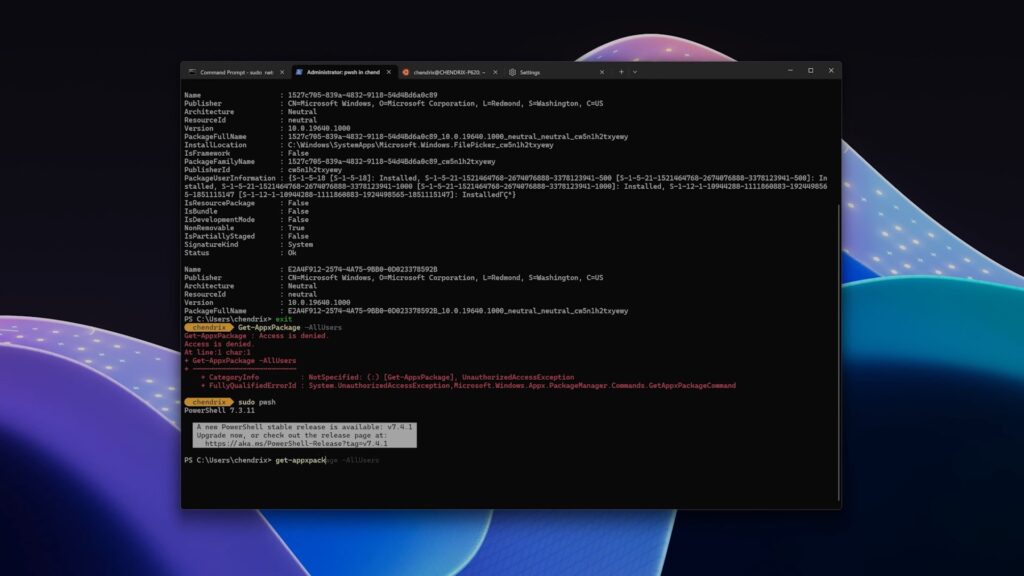Expand the new tab profile dropdown
1024x576 pixels.
pyautogui.click(x=635, y=72)
